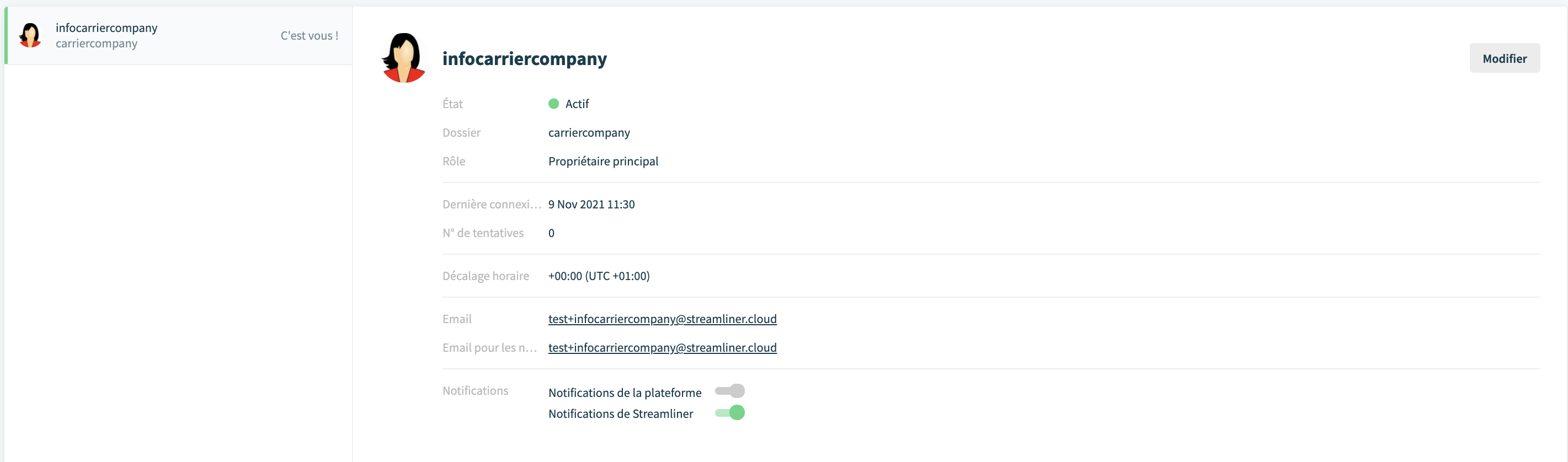Click the 'carriercompany' subtitle in user list
Viewport: 1568px width, 462px height.
click(x=96, y=44)
